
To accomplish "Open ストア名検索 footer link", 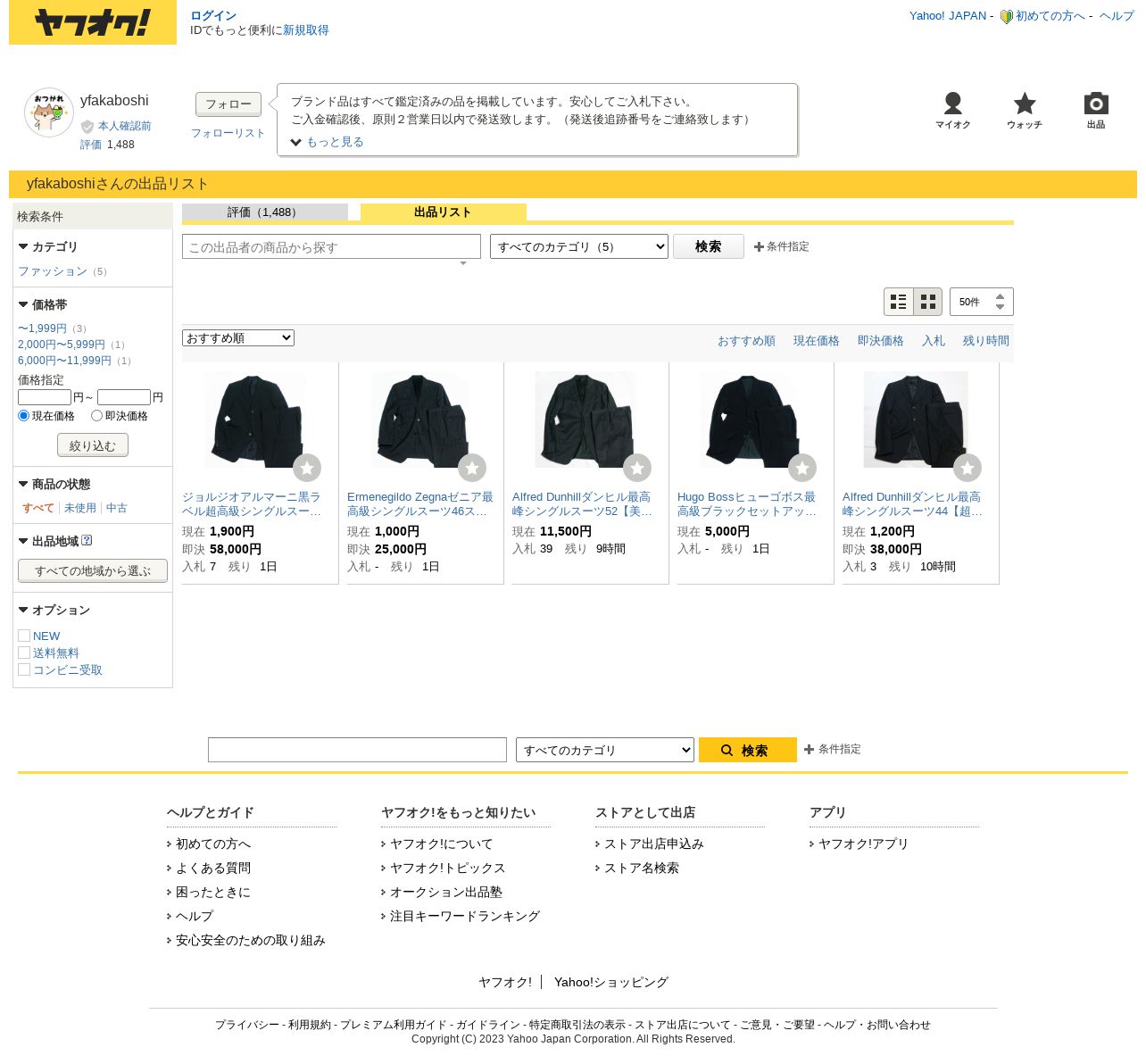I will (642, 868).
